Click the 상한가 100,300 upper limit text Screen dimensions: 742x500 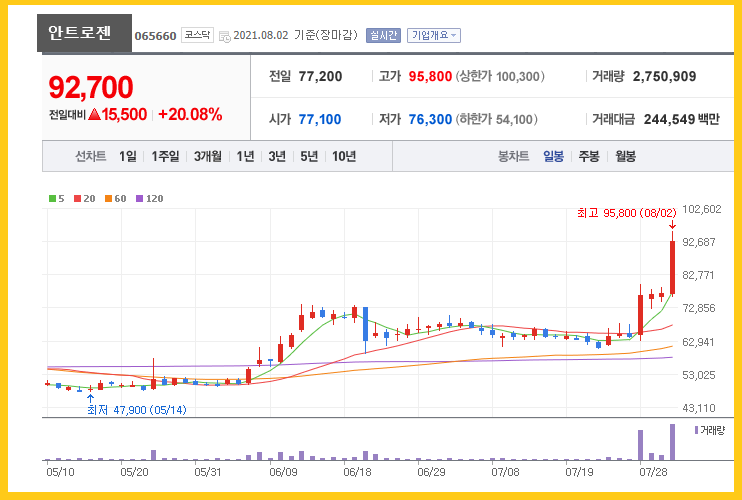pyautogui.click(x=500, y=76)
